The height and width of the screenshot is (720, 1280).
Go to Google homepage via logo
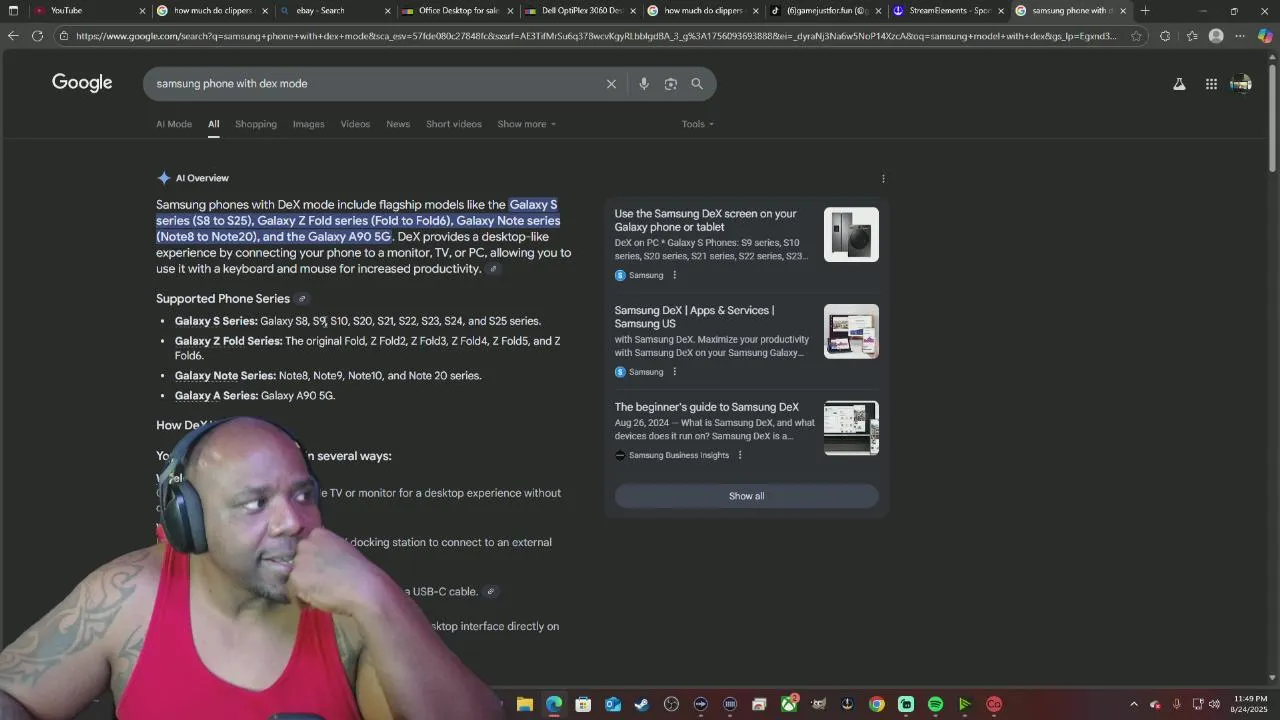82,83
